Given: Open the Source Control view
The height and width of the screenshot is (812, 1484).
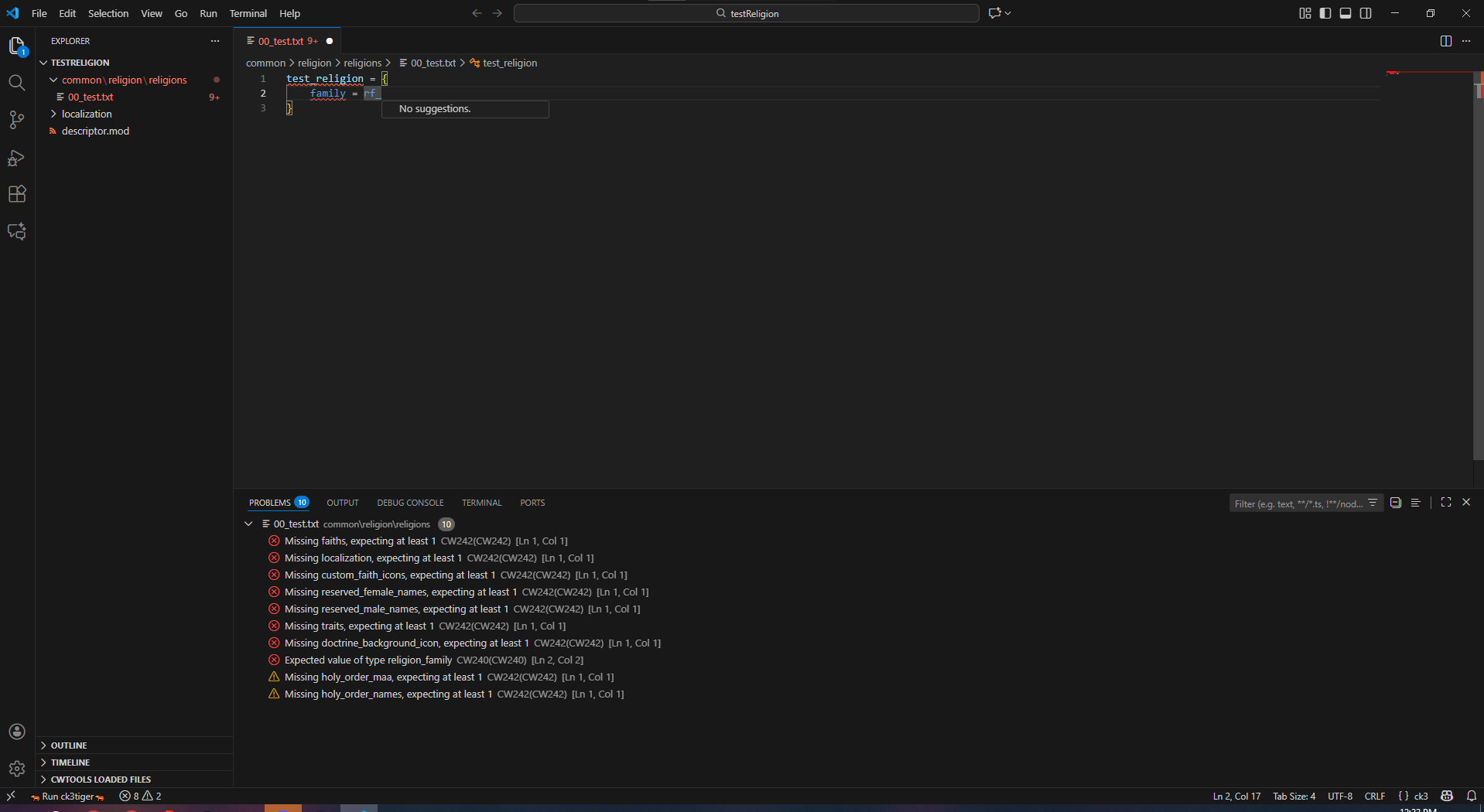Looking at the screenshot, I should [17, 120].
